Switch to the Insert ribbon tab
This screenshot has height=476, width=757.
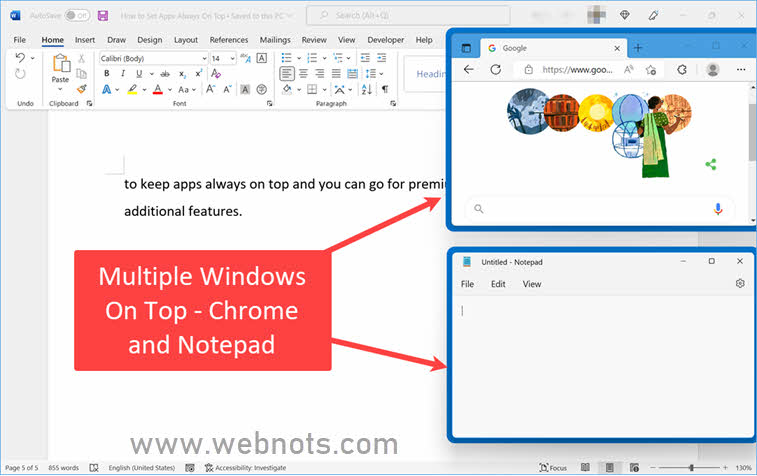84,40
